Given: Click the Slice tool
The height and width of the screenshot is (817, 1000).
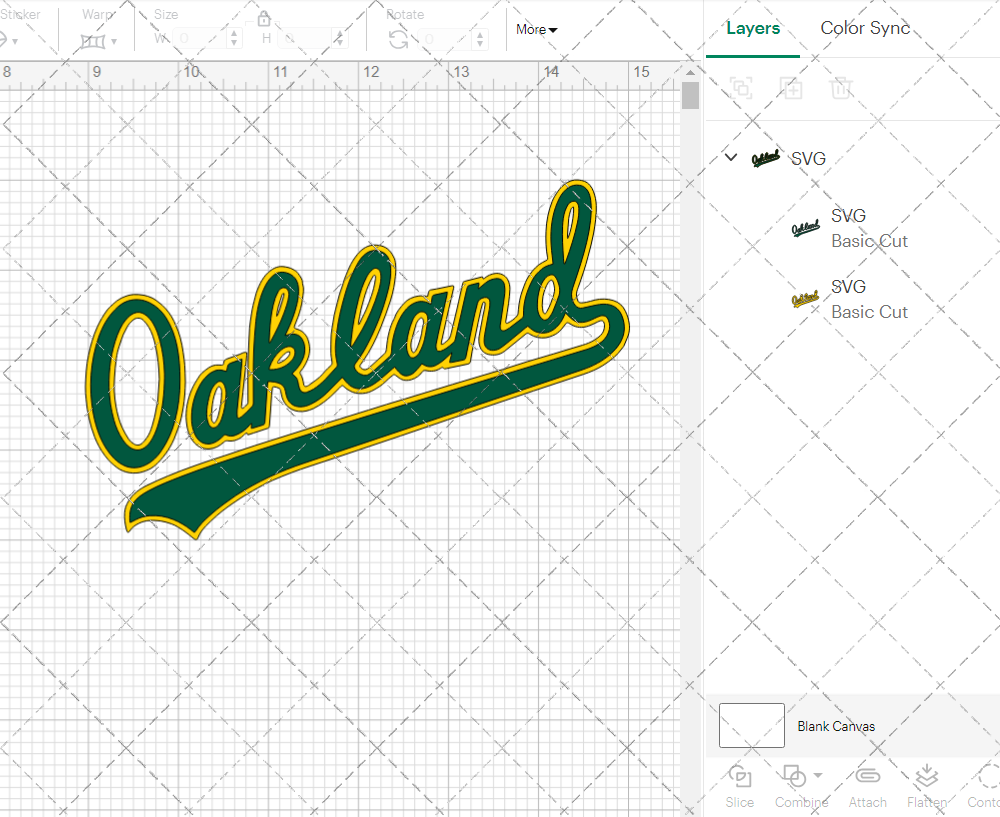Looking at the screenshot, I should point(740,787).
